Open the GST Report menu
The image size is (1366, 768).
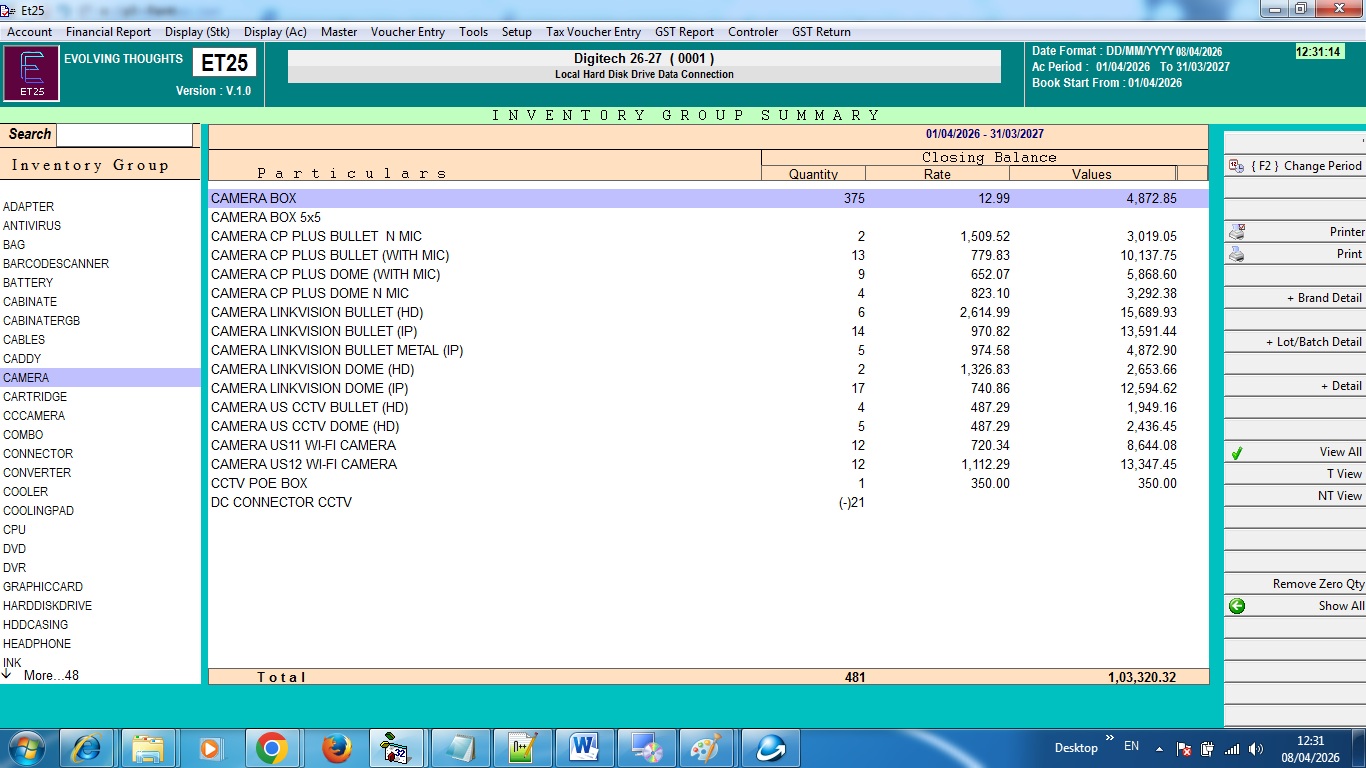(684, 32)
